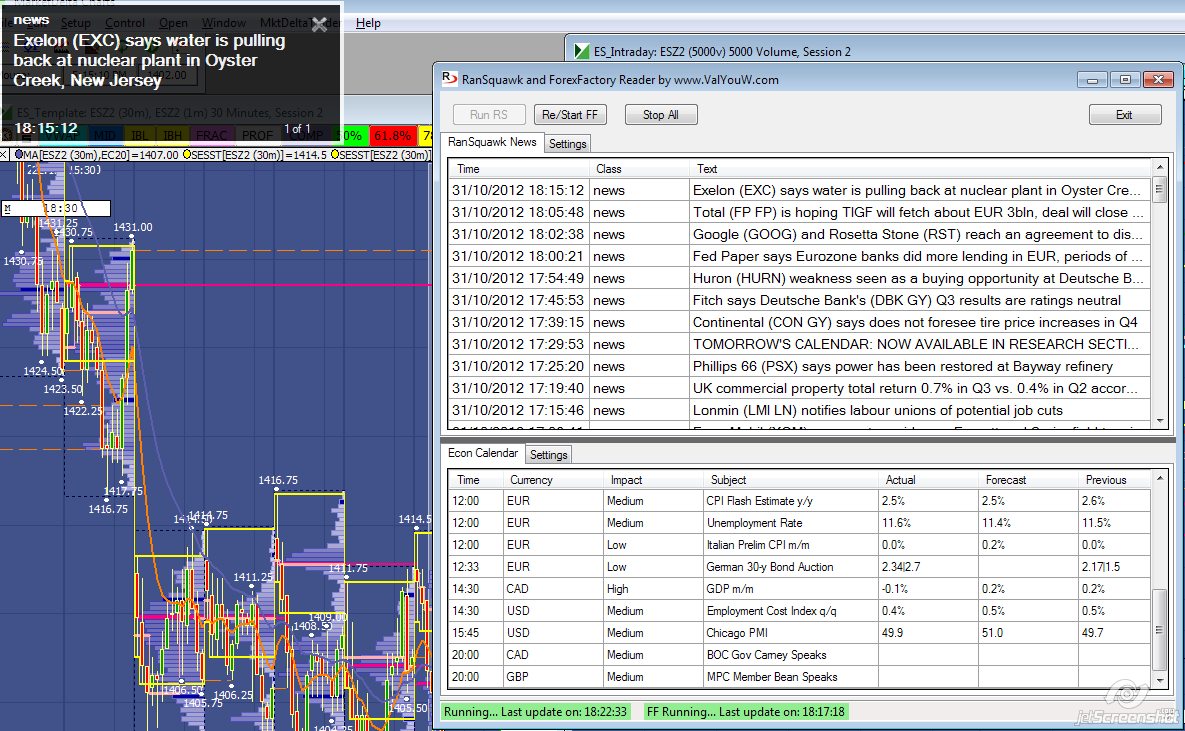Select BOC Gov Carney Speaks row
This screenshot has height=731, width=1185.
tap(800, 654)
